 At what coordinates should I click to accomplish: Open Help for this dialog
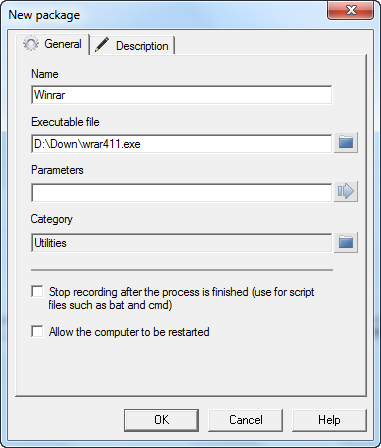click(x=329, y=420)
